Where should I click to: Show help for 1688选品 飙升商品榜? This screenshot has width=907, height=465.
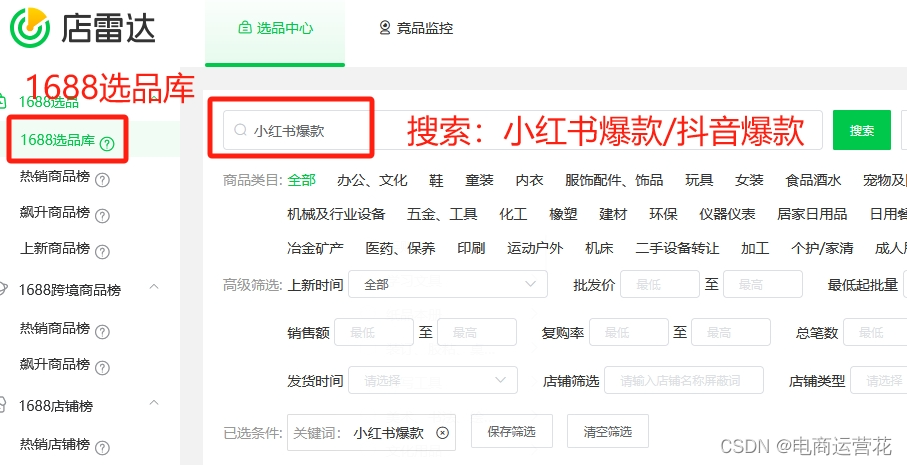pos(102,216)
